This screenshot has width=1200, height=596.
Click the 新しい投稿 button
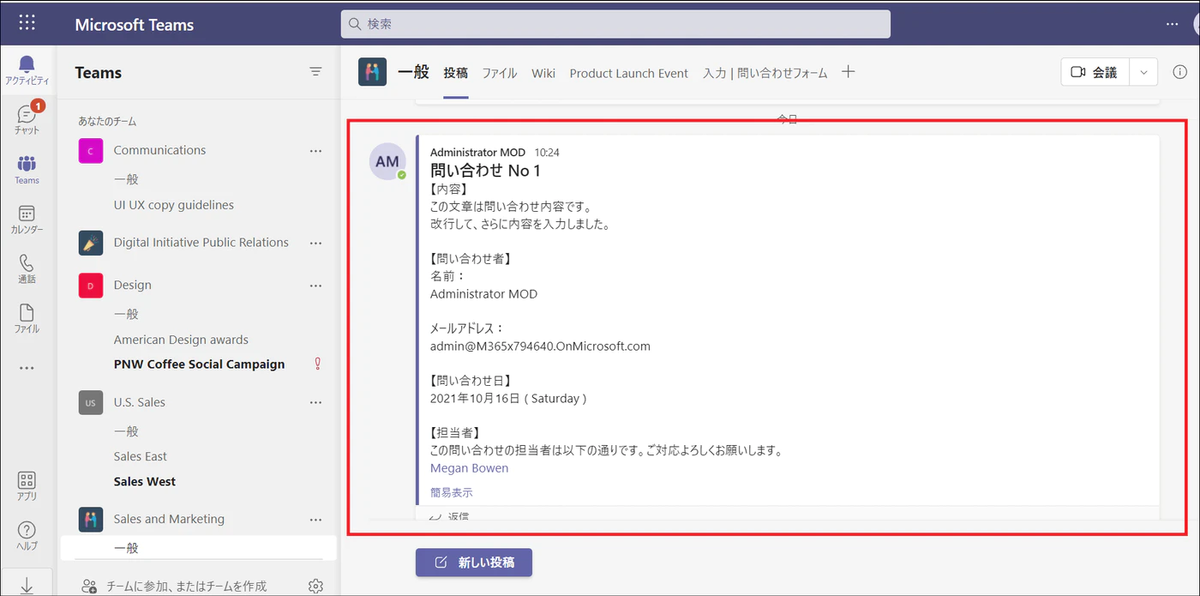(x=473, y=562)
